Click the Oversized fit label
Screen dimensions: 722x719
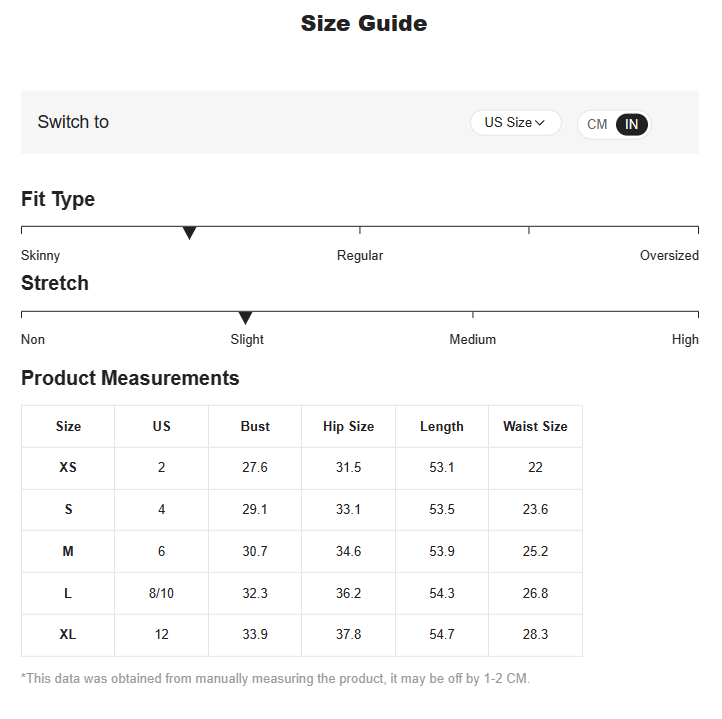[669, 255]
